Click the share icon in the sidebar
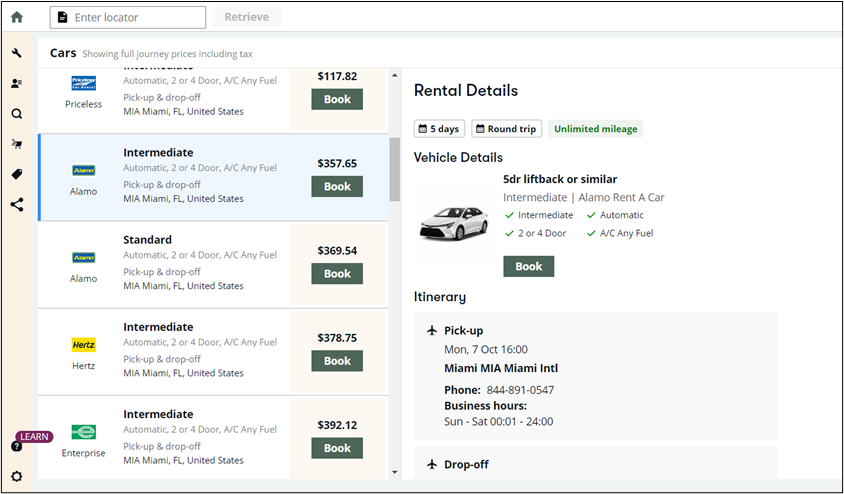This screenshot has width=844, height=494. (x=17, y=204)
